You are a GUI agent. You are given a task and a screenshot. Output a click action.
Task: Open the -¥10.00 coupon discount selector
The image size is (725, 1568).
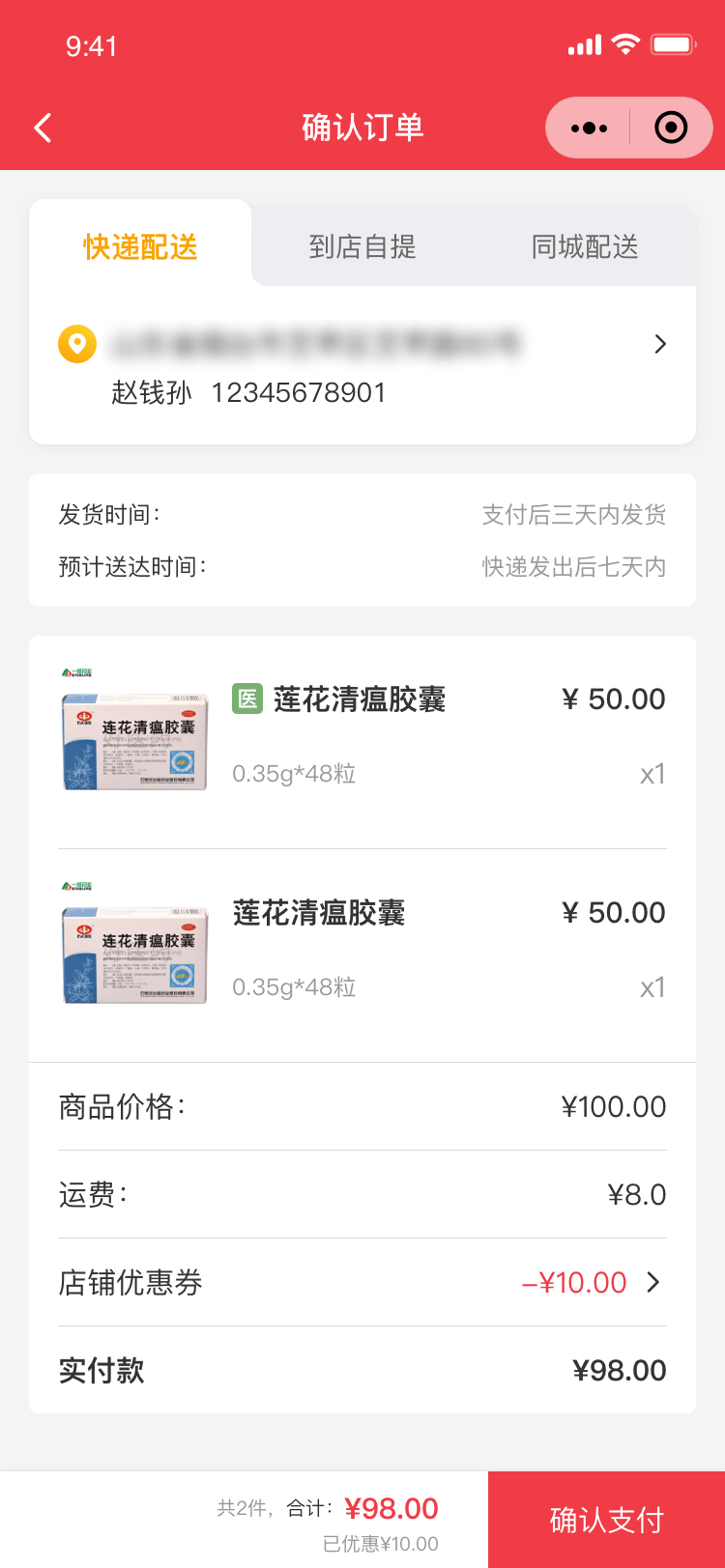coord(575,1282)
